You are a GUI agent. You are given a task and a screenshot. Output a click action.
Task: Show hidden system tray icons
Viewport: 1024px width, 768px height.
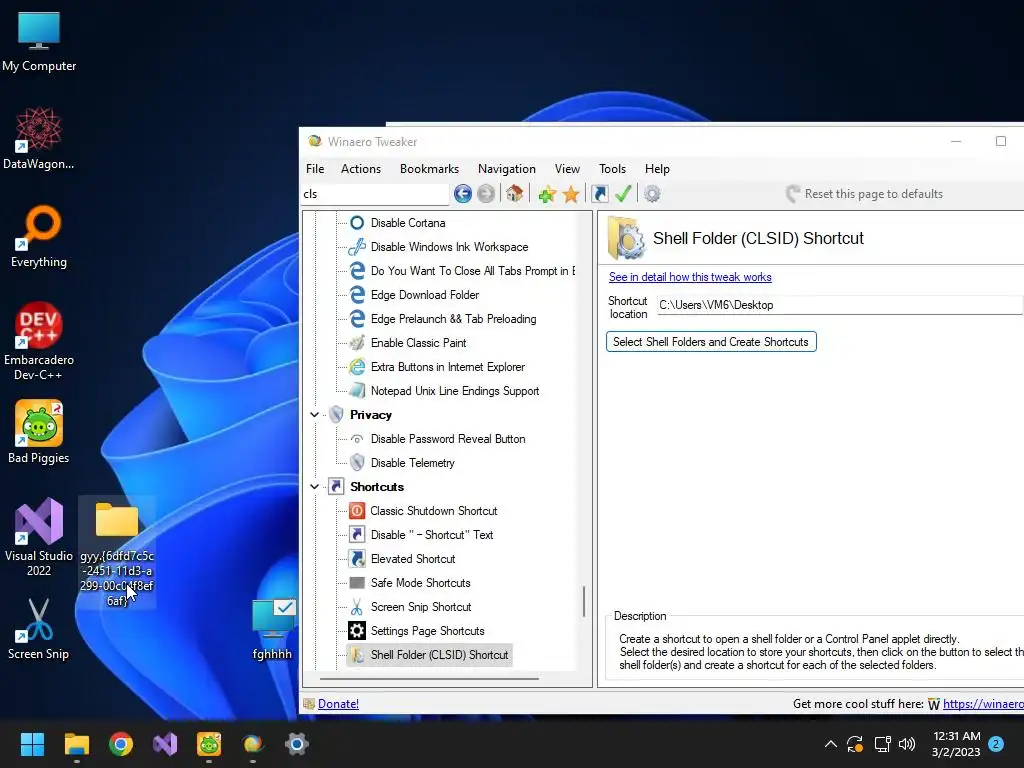831,744
